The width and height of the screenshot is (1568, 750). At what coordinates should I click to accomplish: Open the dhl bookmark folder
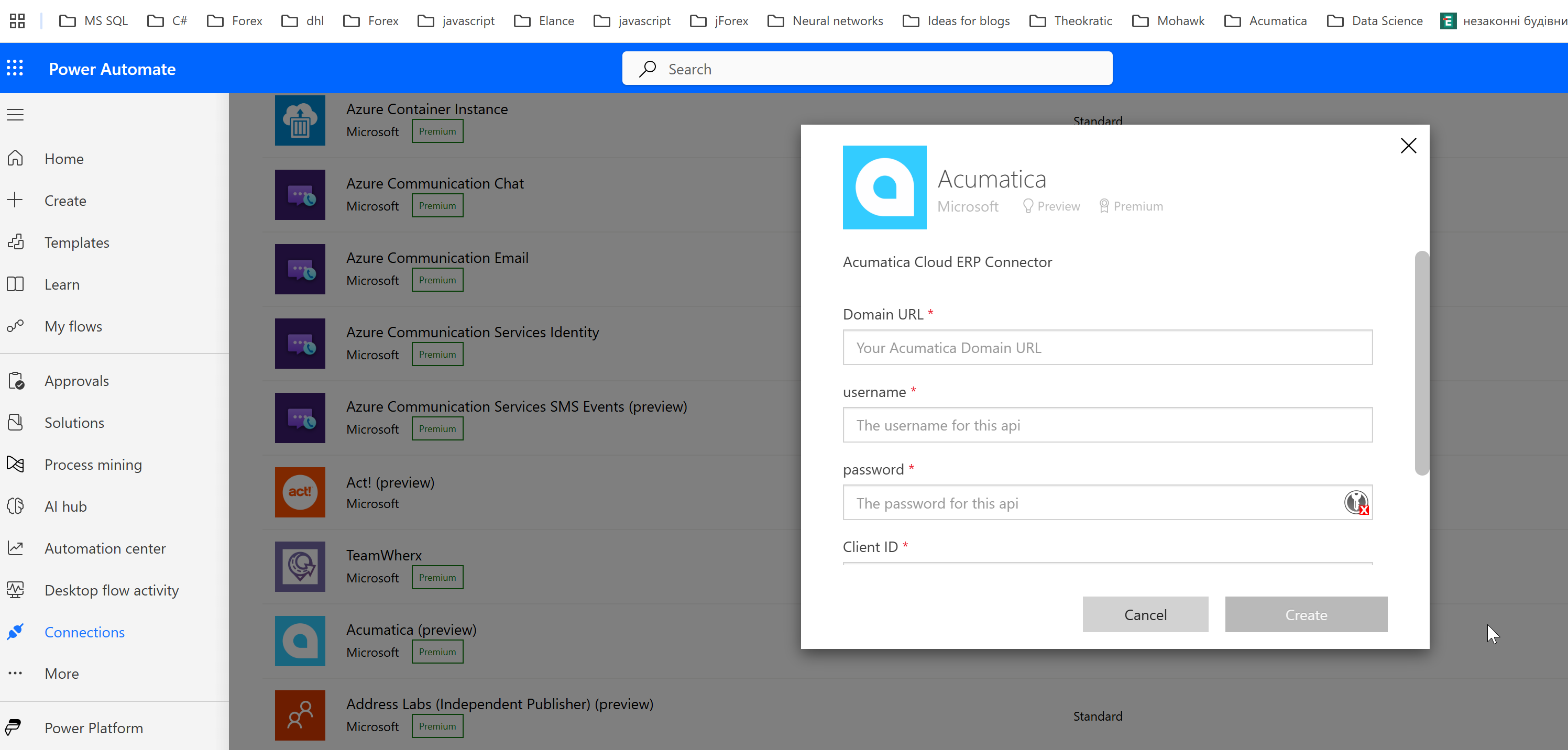302,21
